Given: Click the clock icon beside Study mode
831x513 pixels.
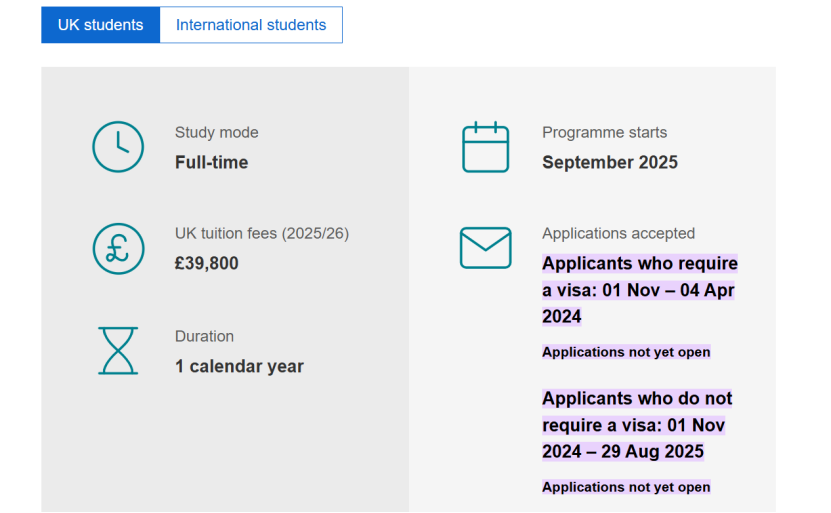Looking at the screenshot, I should (x=118, y=147).
